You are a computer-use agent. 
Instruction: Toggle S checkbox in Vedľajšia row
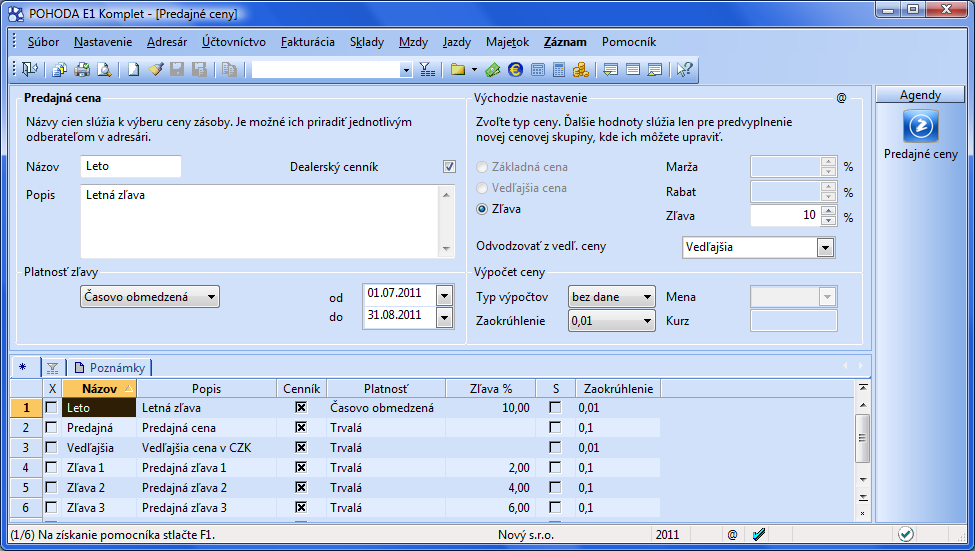click(555, 447)
